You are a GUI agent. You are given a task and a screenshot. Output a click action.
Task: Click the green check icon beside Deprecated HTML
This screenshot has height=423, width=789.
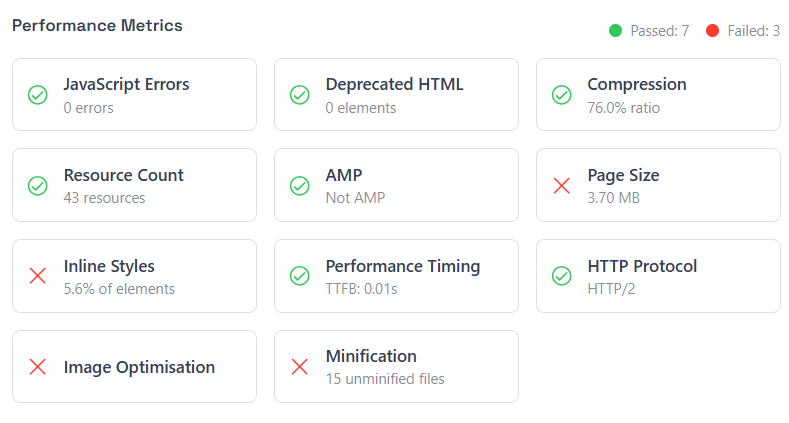(x=299, y=95)
